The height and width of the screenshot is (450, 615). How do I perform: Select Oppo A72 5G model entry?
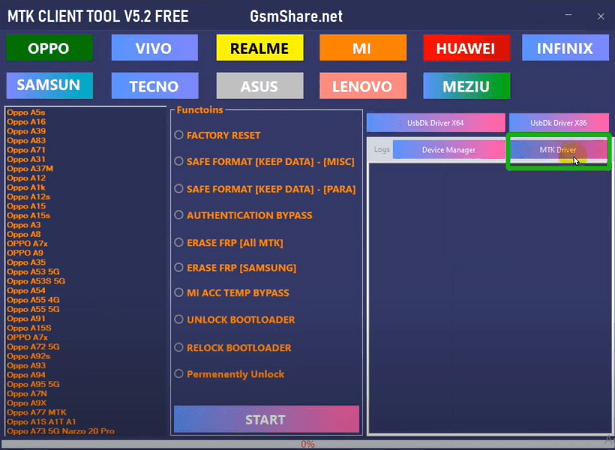coord(33,347)
